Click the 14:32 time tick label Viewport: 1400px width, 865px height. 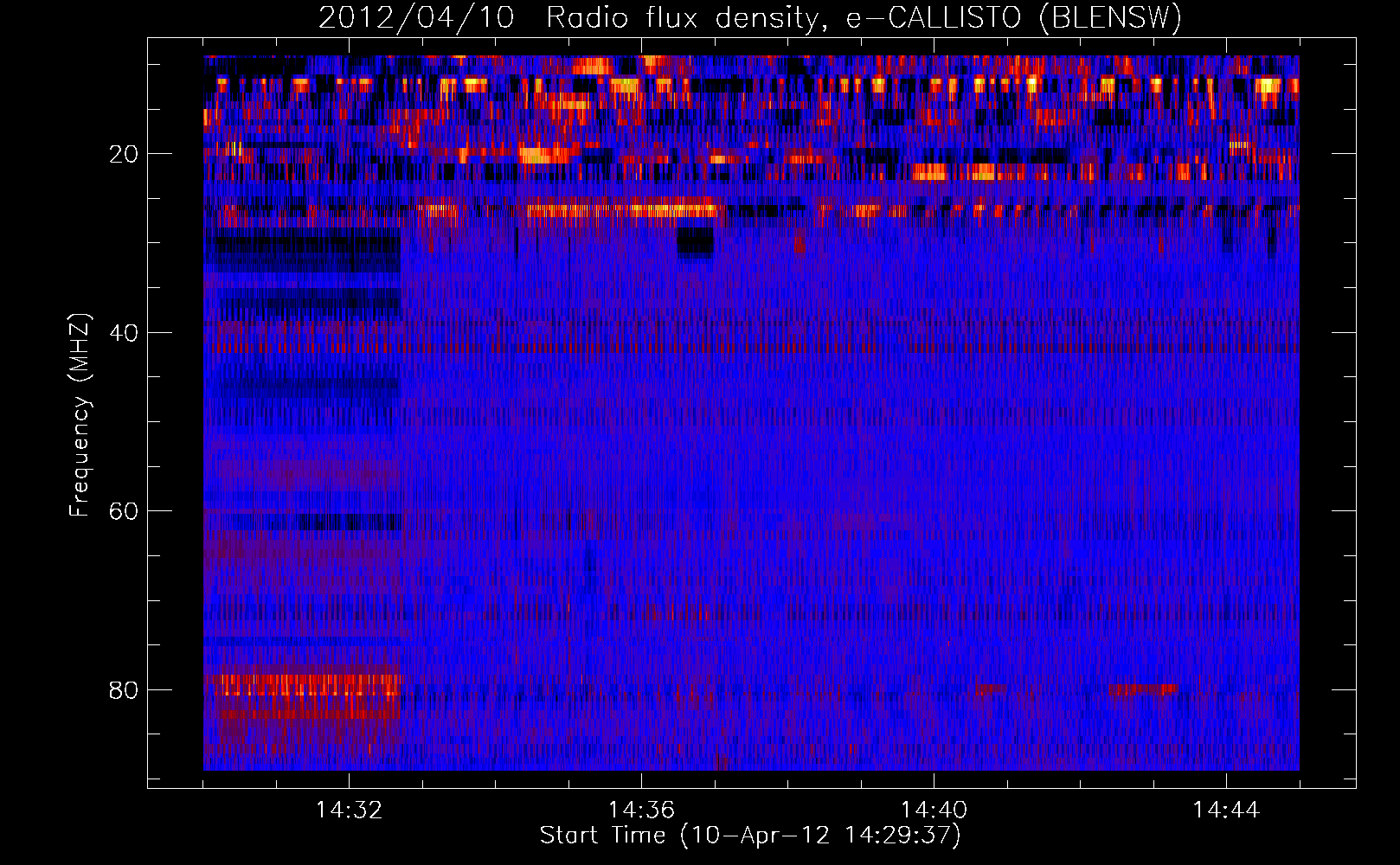[x=349, y=811]
